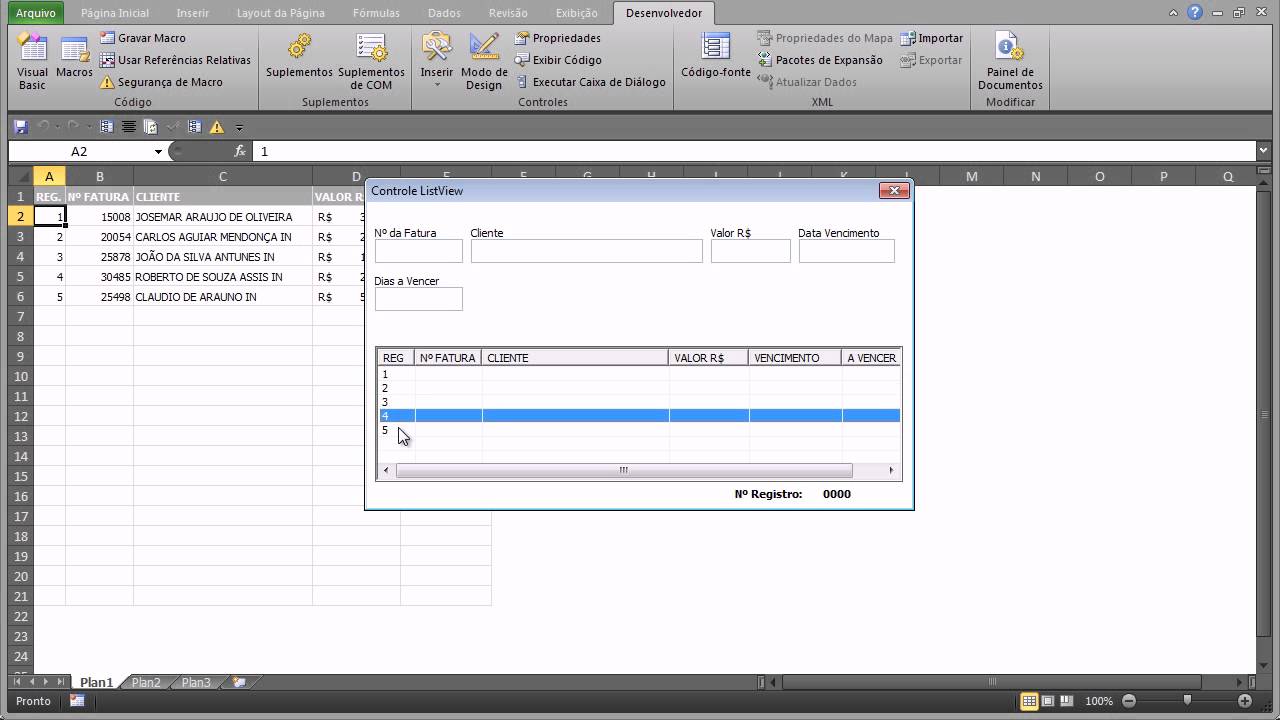Click the VALOR R$ ListView column header

(709, 357)
